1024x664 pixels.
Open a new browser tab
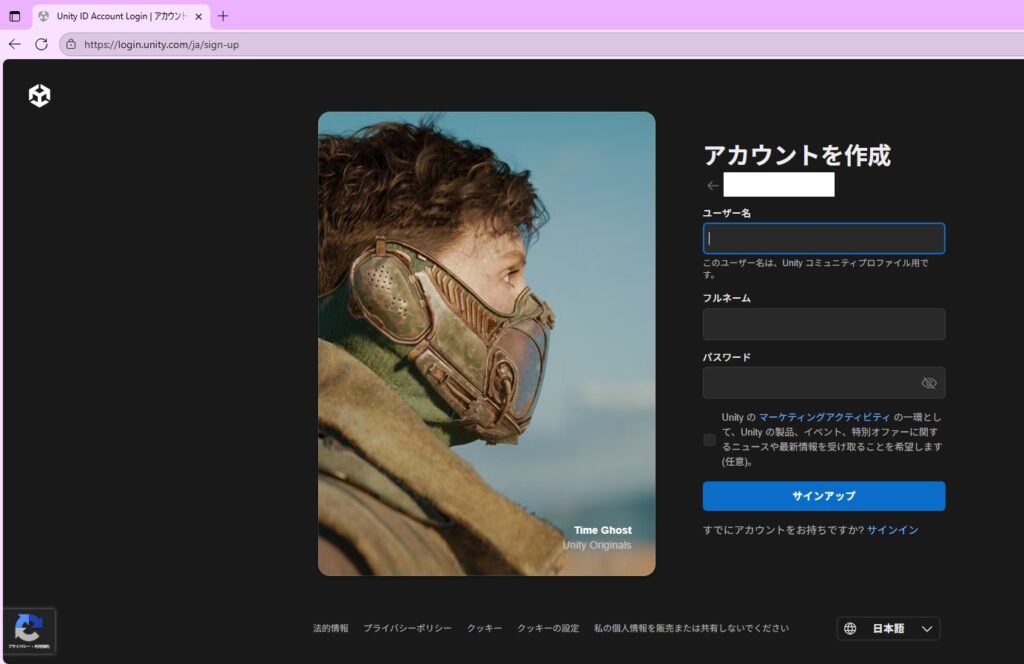(x=223, y=16)
